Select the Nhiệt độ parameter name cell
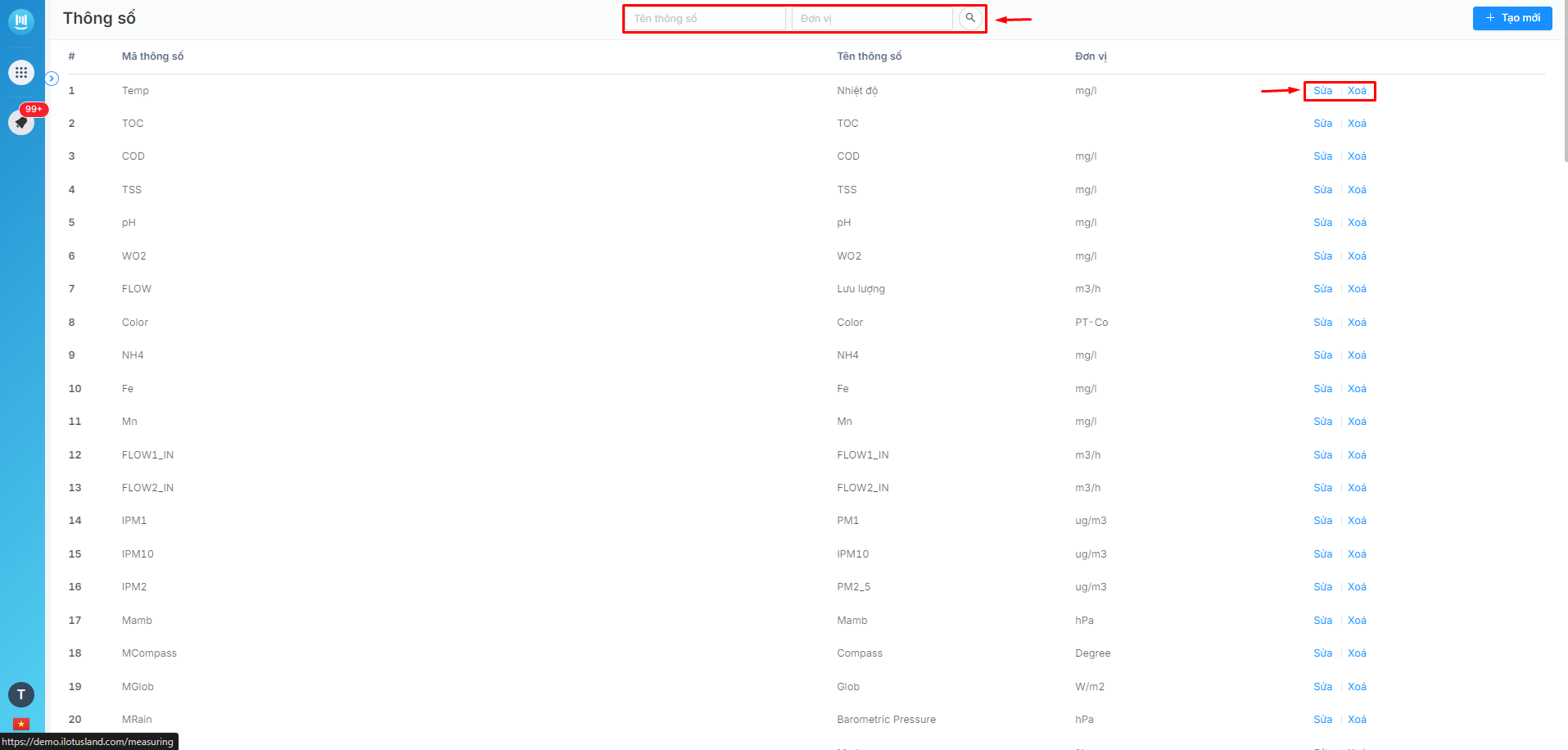Screen dimensions: 1568x750 coord(857,91)
